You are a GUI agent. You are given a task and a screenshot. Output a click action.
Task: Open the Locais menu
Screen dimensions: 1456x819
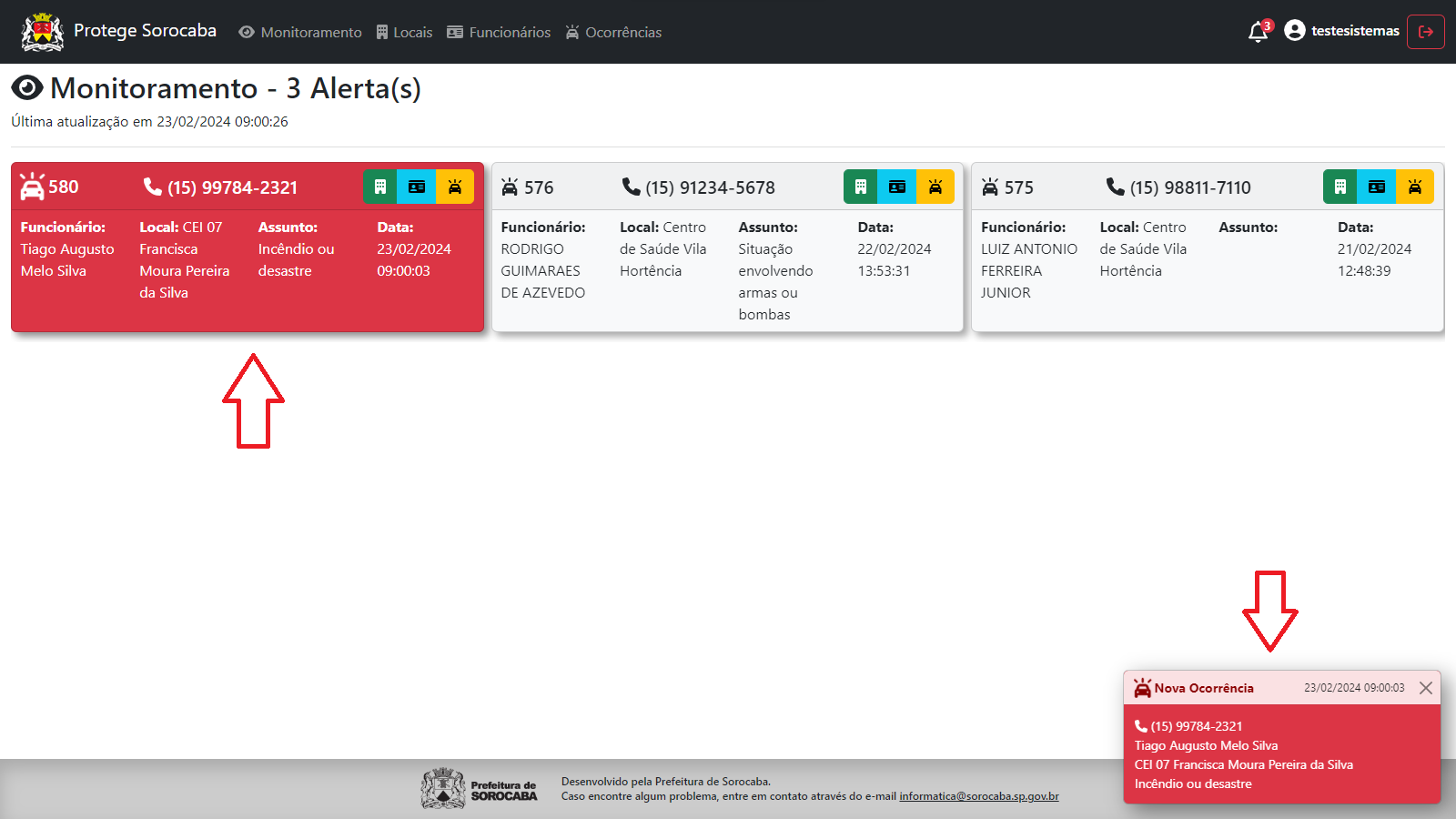coord(404,32)
